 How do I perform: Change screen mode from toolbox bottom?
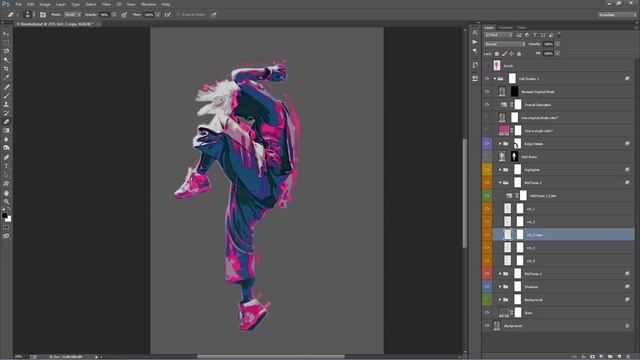[6, 236]
